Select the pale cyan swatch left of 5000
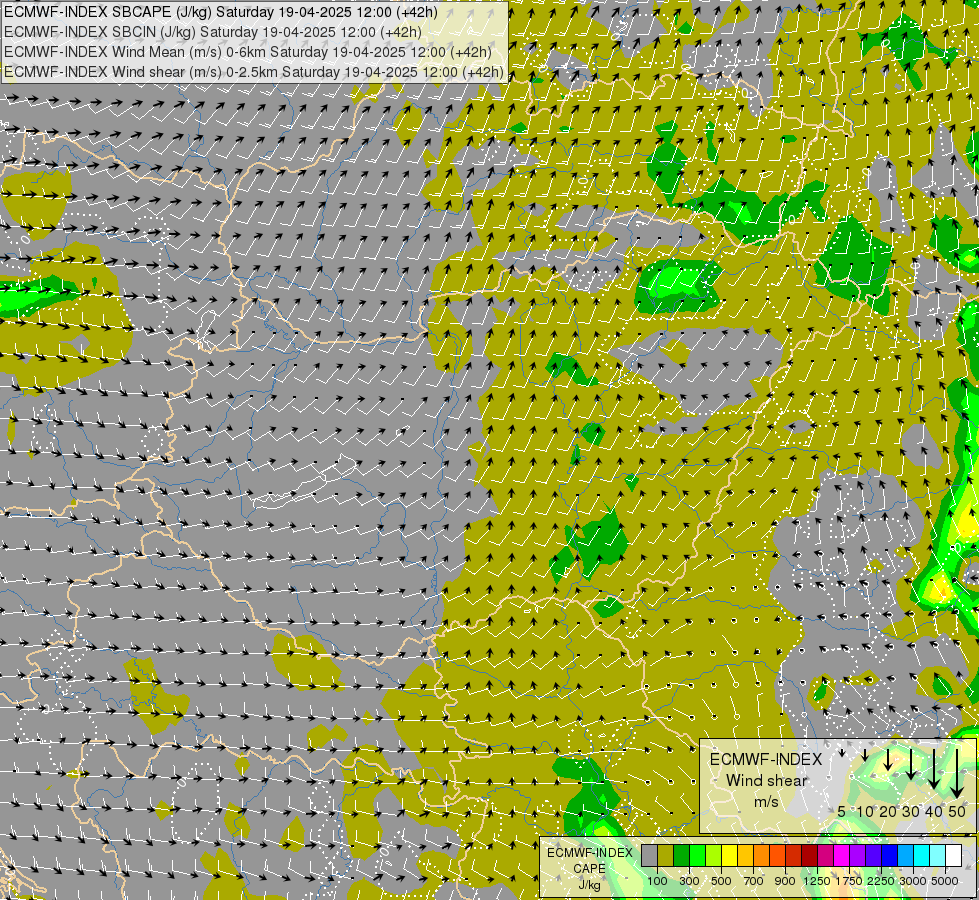 (x=938, y=855)
